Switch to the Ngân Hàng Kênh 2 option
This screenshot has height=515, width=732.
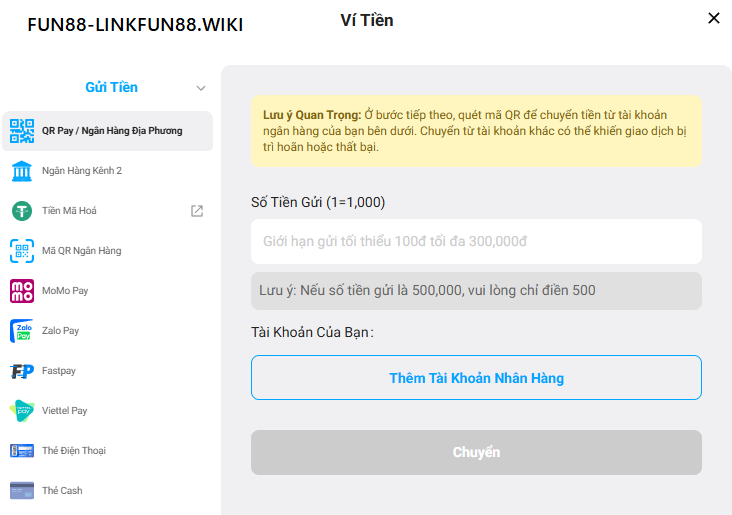(82, 171)
